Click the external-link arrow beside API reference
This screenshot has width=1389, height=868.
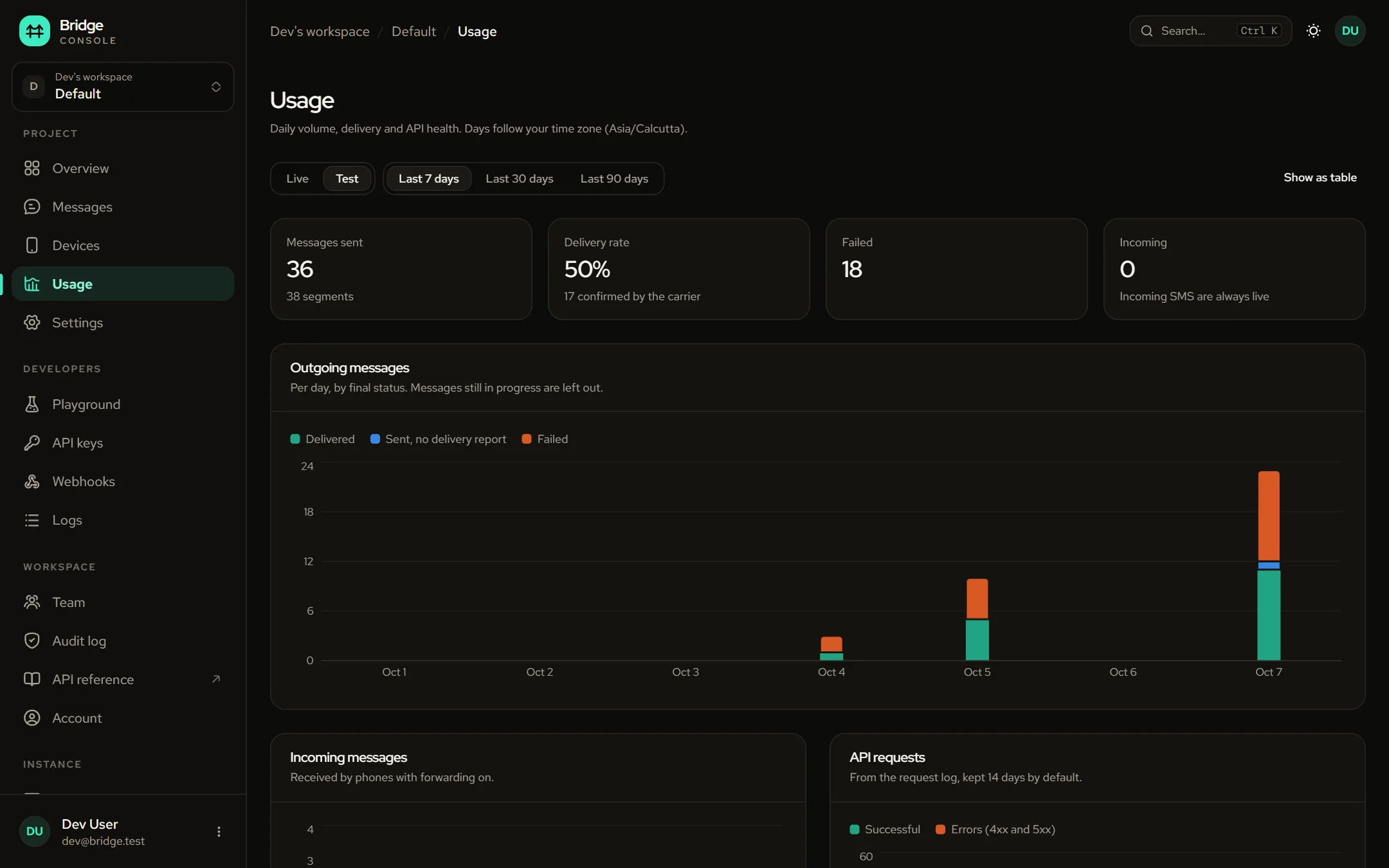tap(216, 679)
